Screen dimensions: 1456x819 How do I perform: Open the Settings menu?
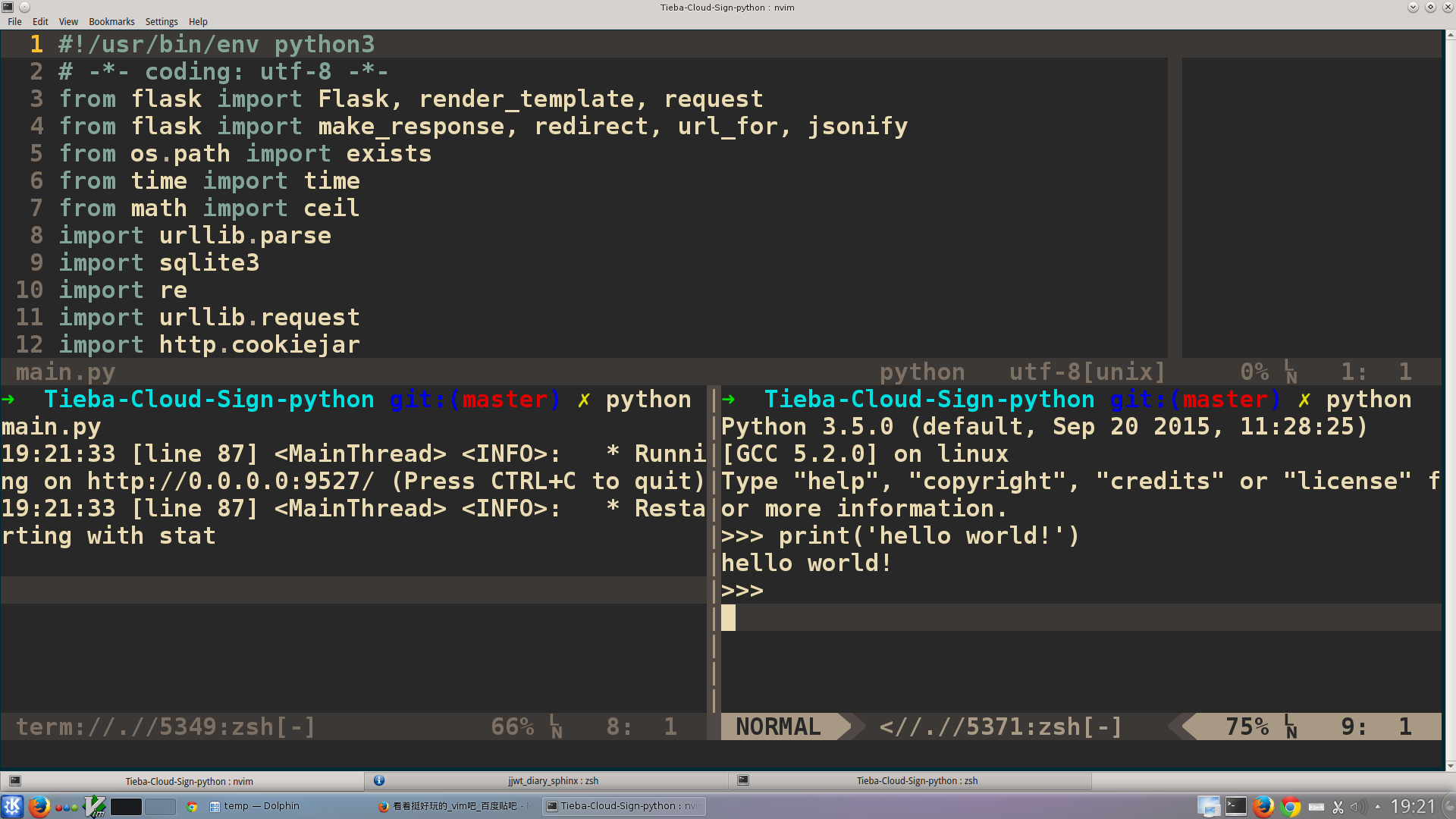click(x=161, y=22)
